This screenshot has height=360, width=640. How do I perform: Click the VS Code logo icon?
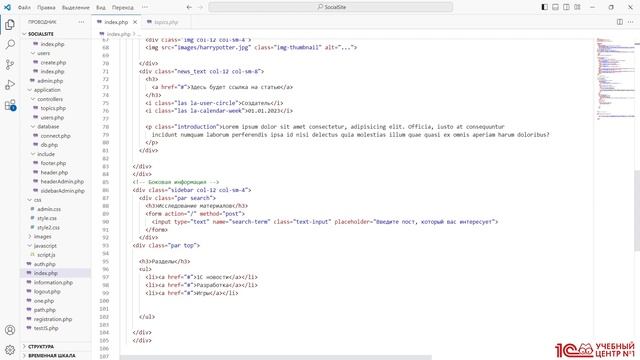click(x=7, y=7)
